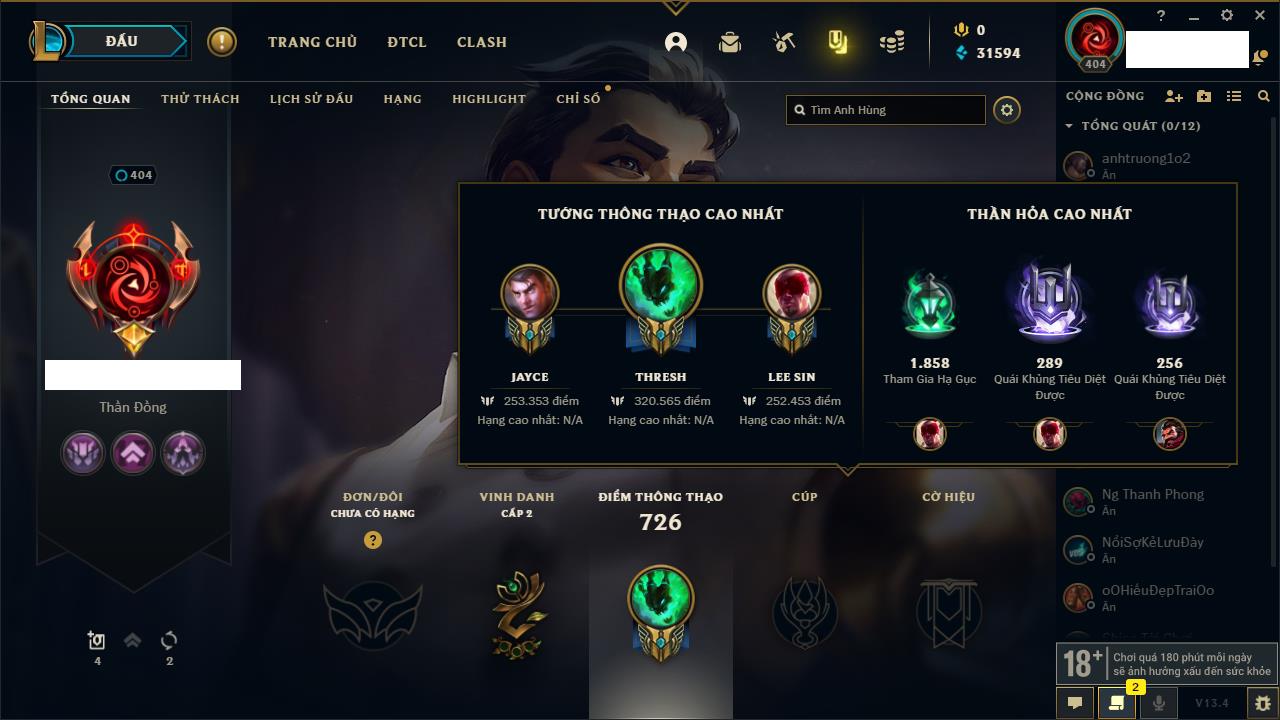This screenshot has height=720, width=1280.
Task: Open the Collection backpack icon
Action: coord(730,42)
